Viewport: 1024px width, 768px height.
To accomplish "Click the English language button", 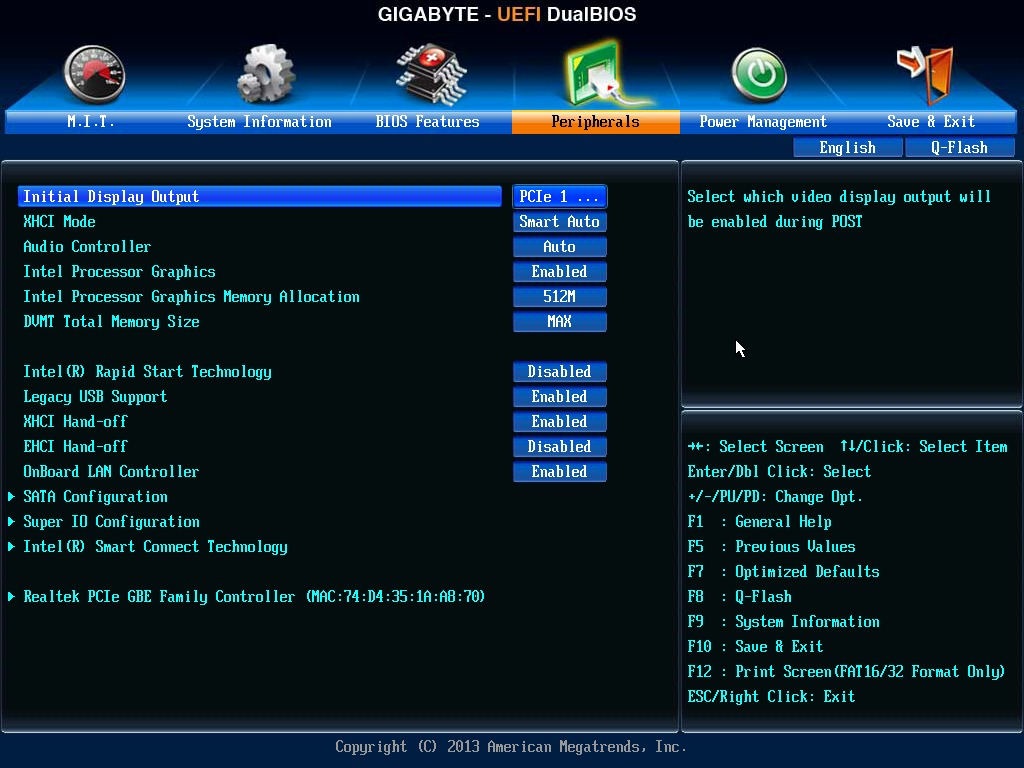I will click(847, 148).
